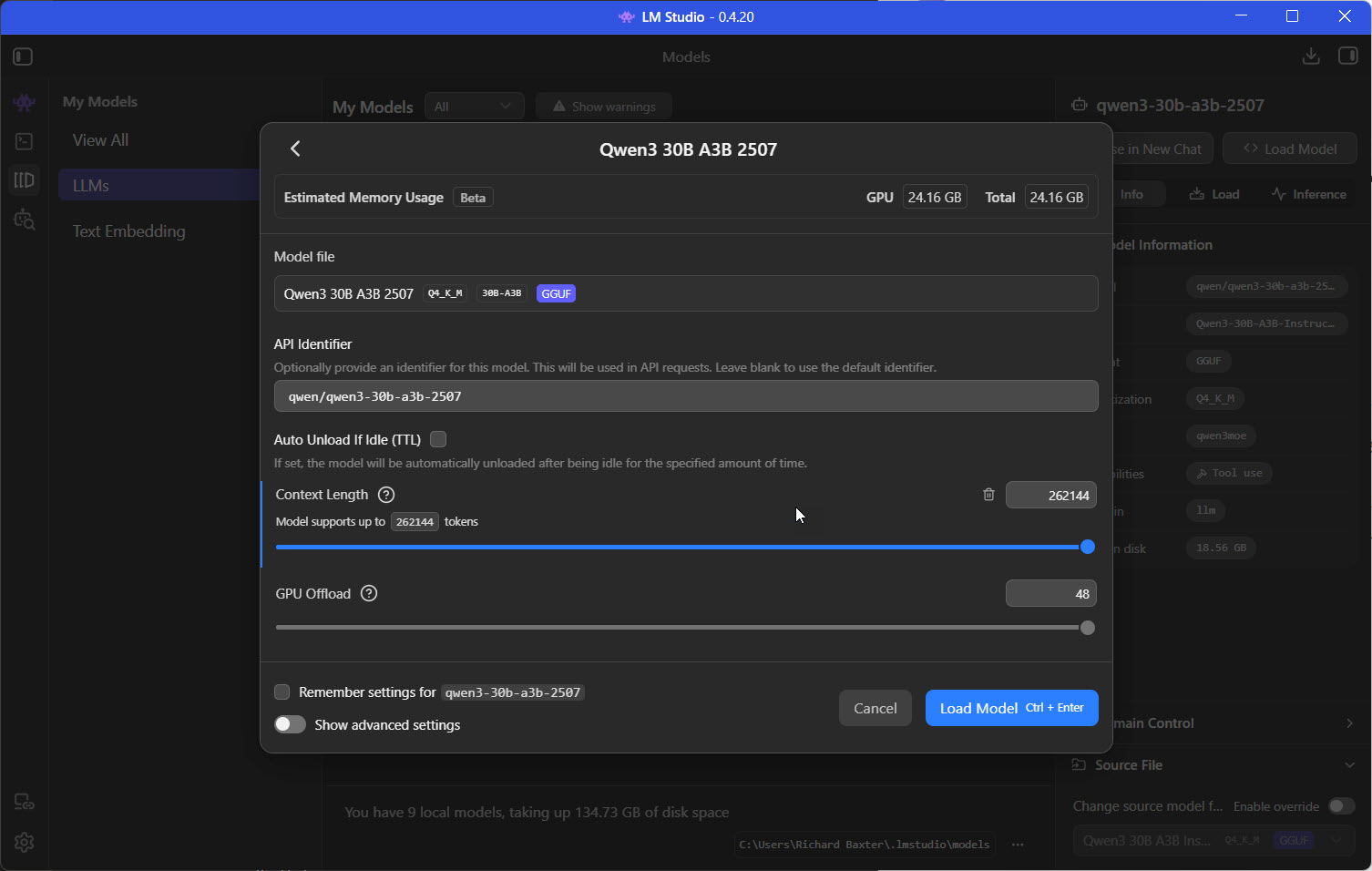Screen dimensions: 1372x871
Task: Open Chat view from left rail
Action: [x=25, y=103]
